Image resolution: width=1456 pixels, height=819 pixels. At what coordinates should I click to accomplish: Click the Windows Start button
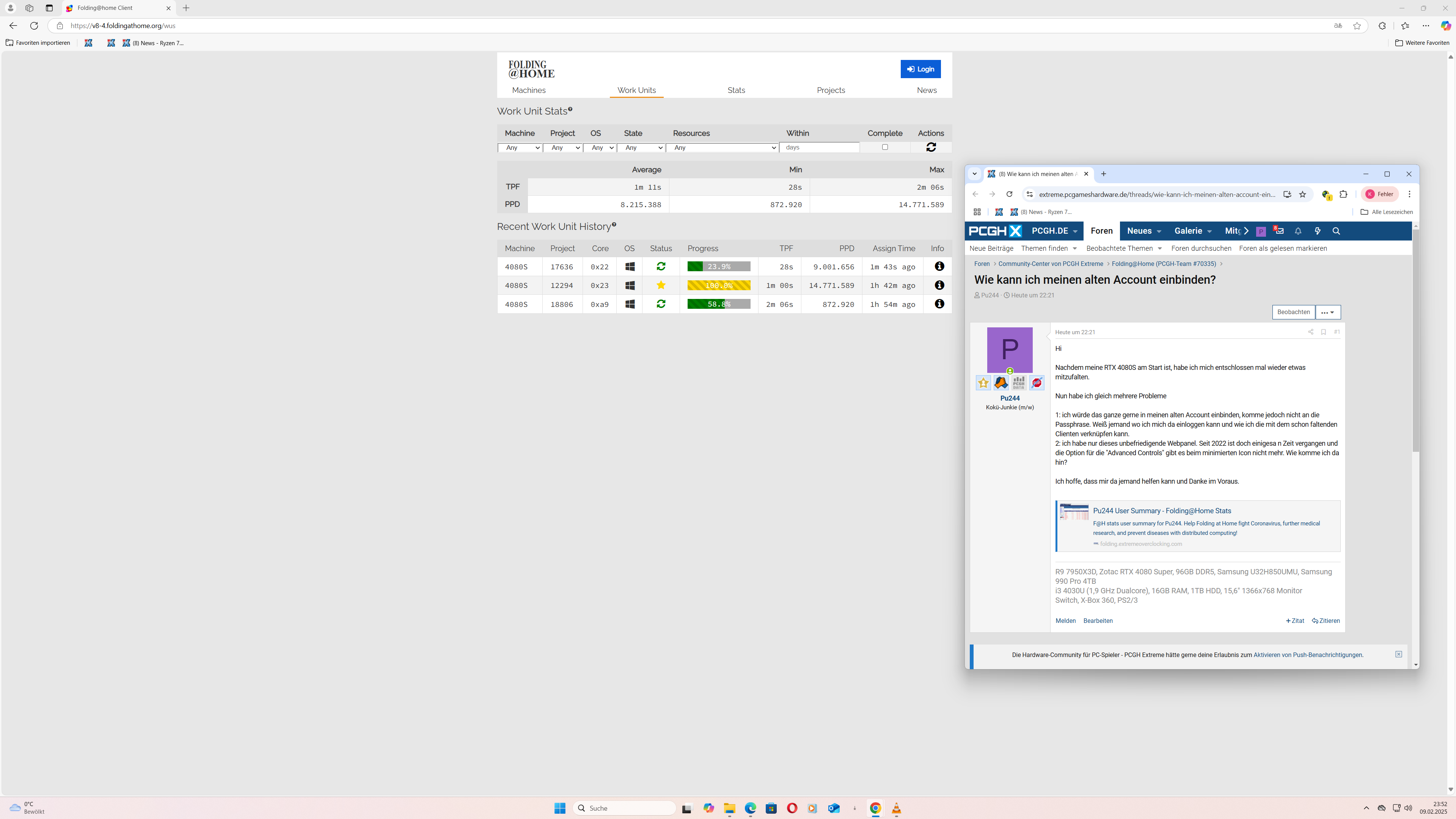[559, 808]
